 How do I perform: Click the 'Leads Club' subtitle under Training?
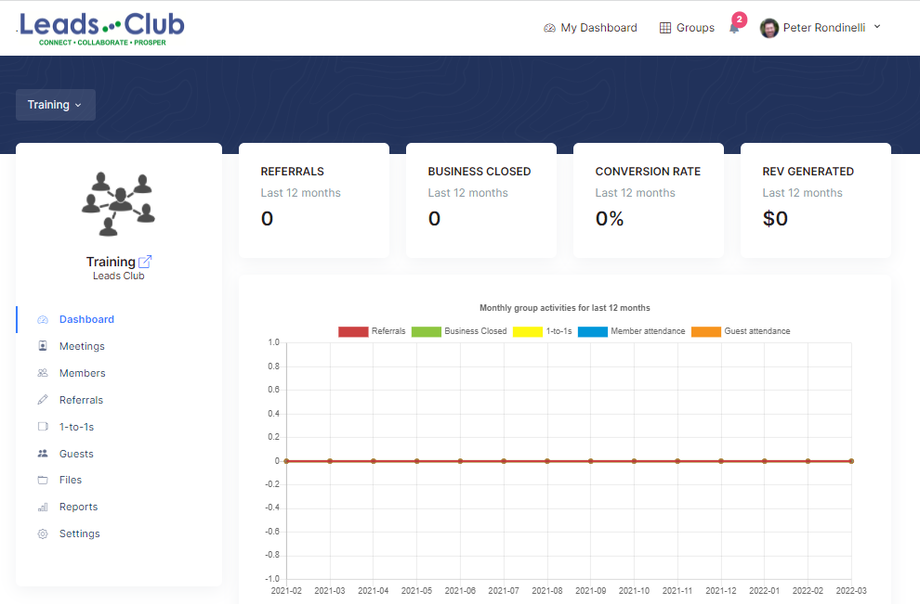click(119, 276)
